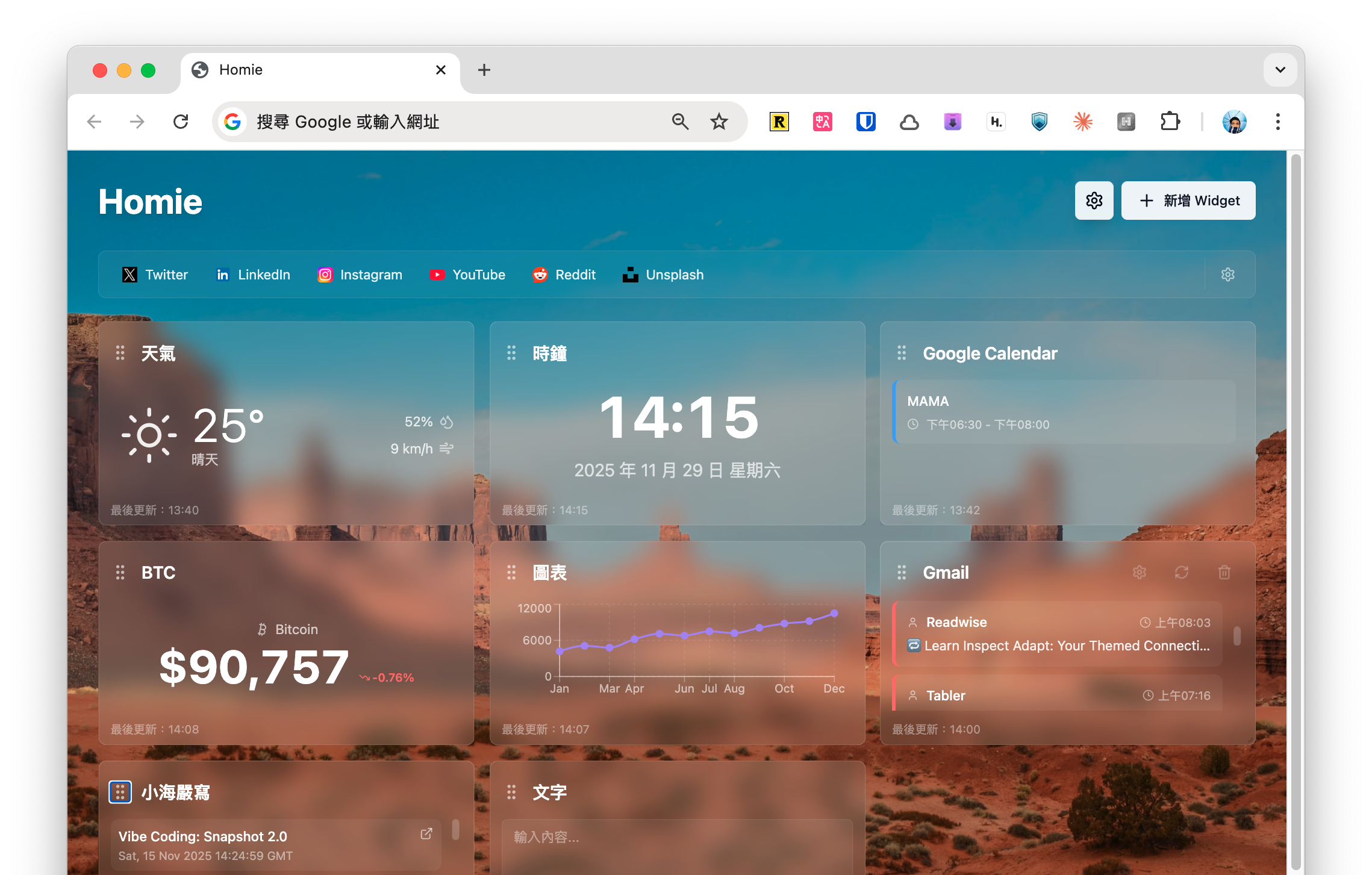Open the Readwise email

click(x=1058, y=634)
